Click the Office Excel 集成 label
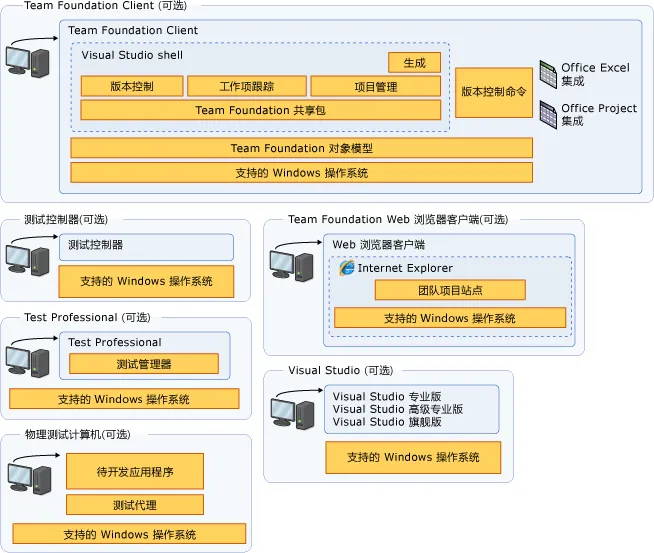This screenshot has height=553, width=654. [x=595, y=74]
